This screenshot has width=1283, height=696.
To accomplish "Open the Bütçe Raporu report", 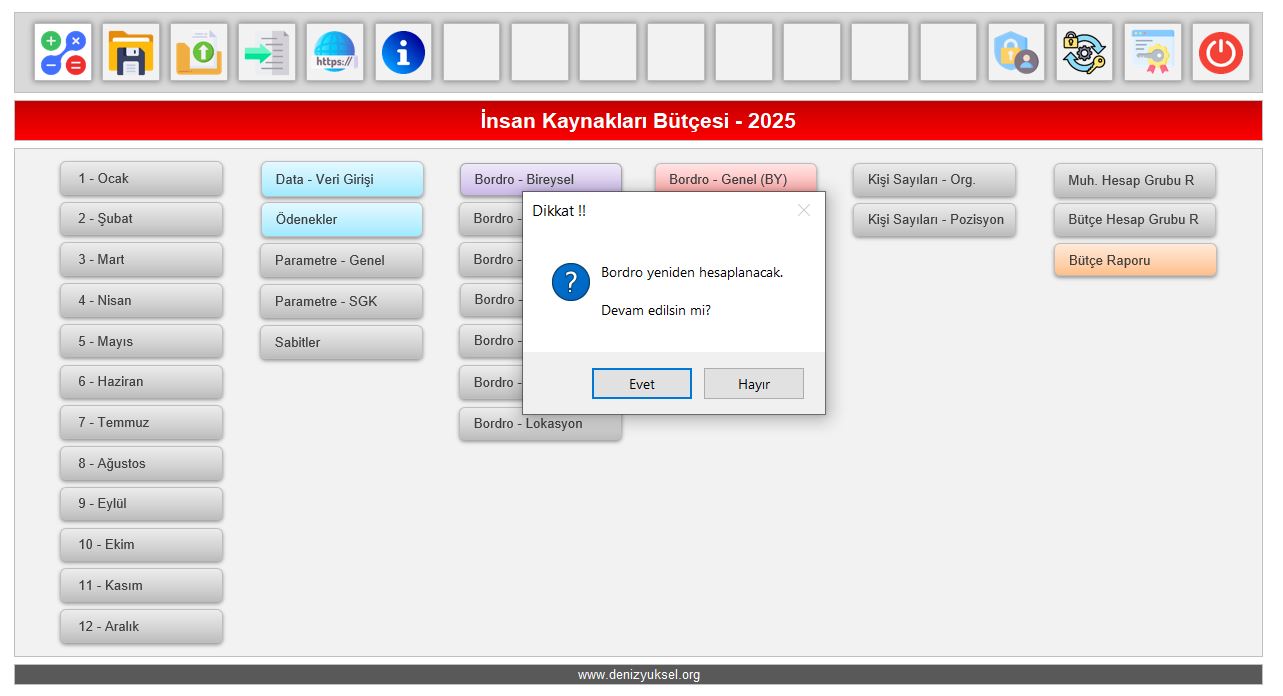I will click(1134, 261).
